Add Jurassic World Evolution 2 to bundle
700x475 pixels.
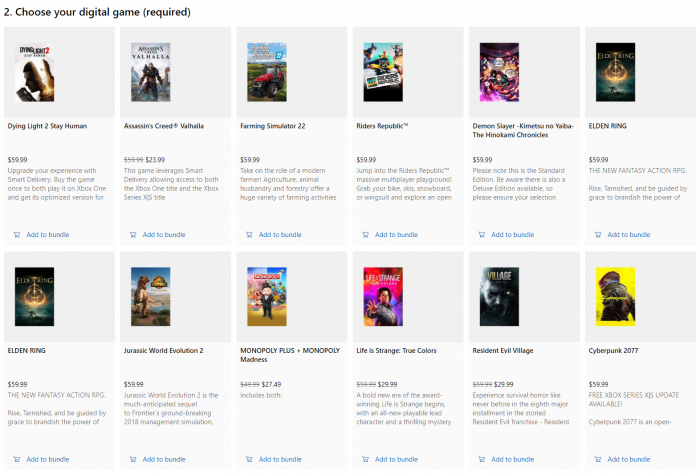coord(164,459)
